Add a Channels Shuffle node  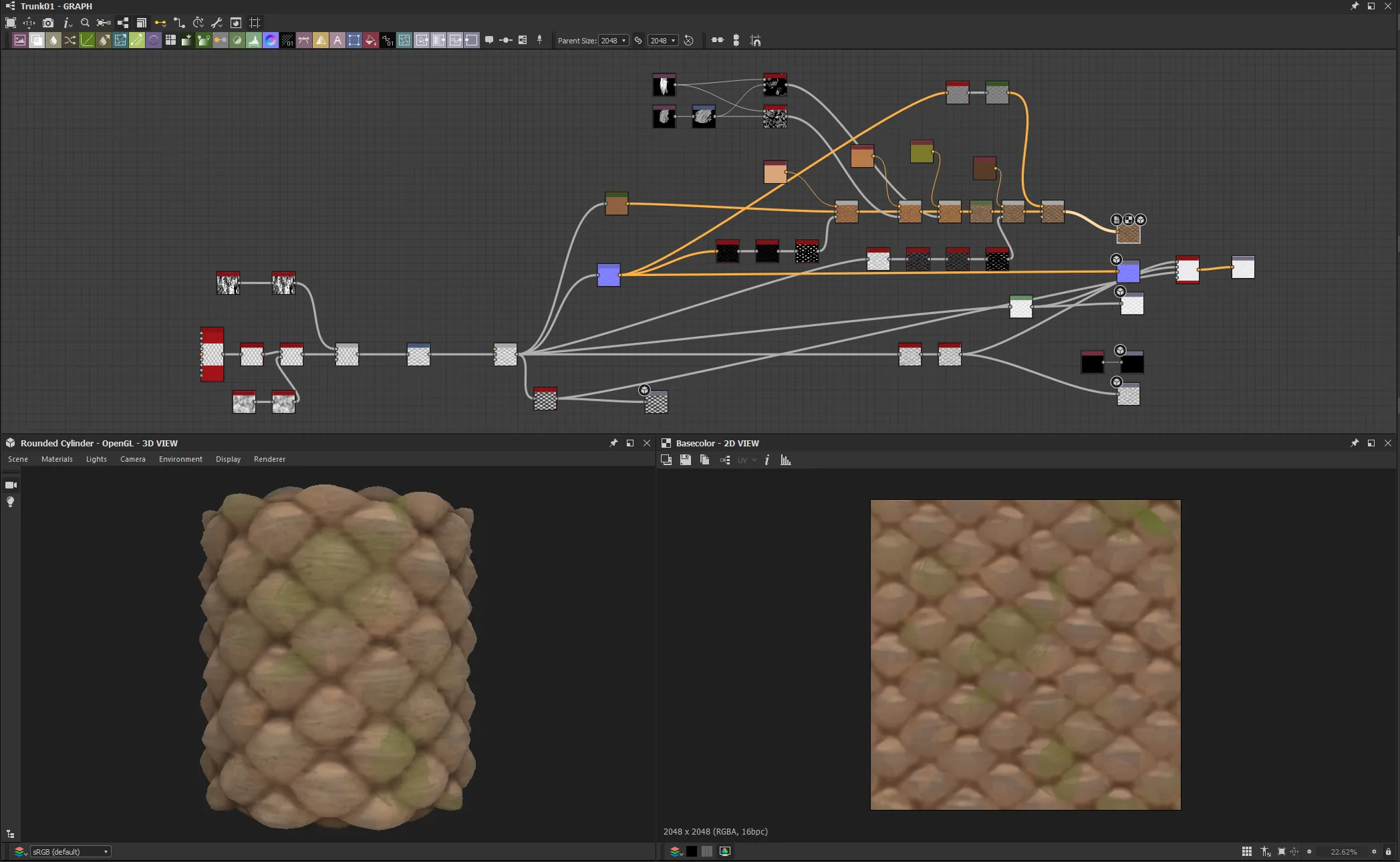[70, 41]
